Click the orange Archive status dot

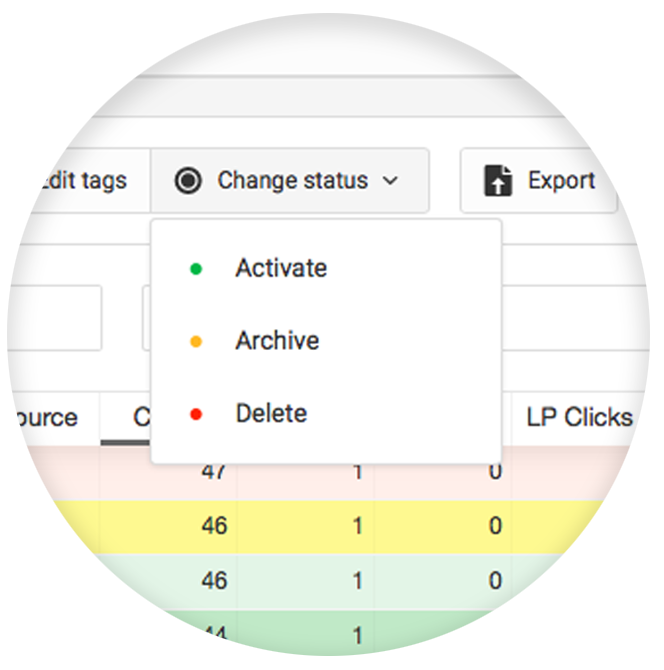(196, 341)
